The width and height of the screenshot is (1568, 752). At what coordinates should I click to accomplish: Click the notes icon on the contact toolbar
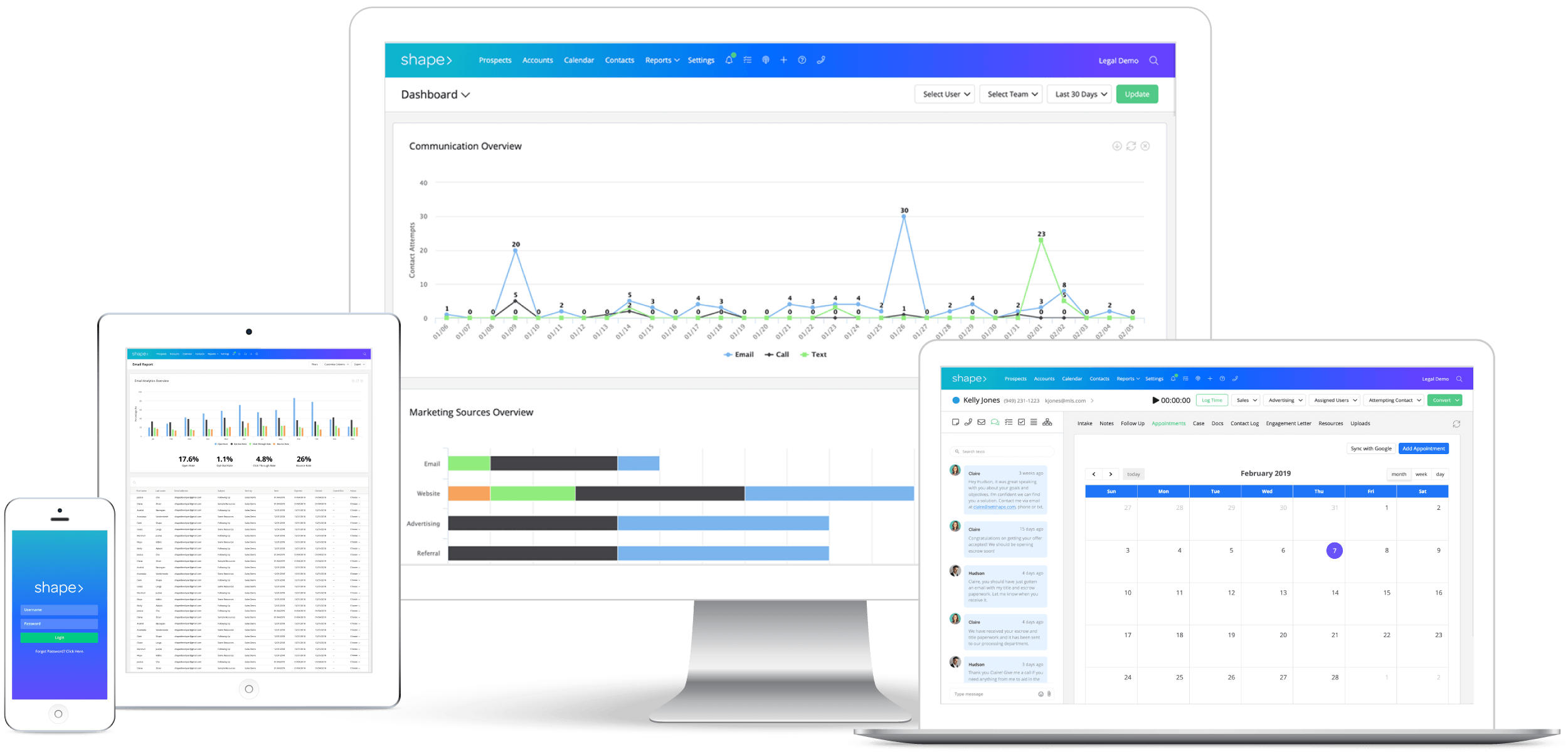click(955, 422)
